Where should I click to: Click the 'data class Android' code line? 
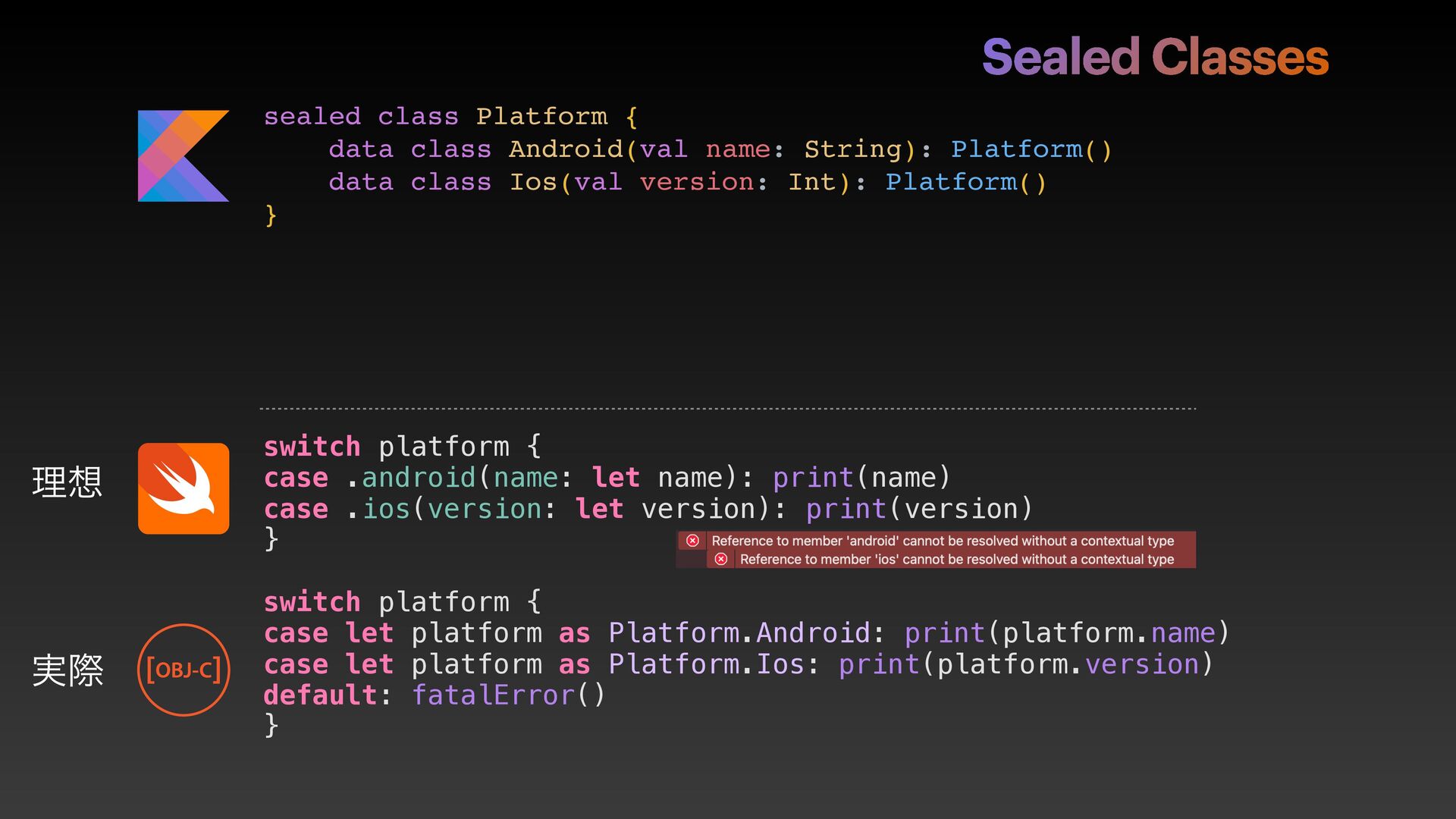click(x=720, y=149)
